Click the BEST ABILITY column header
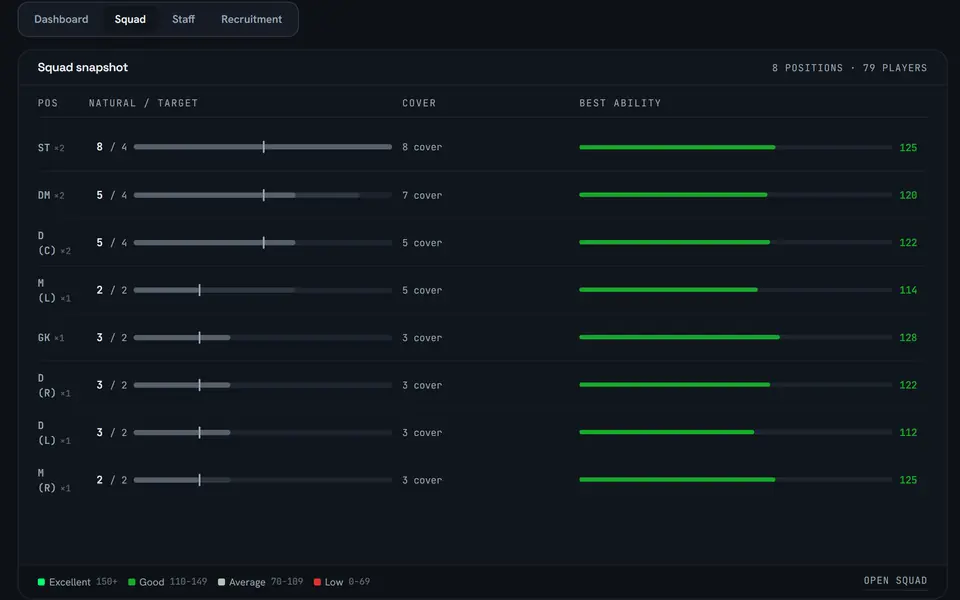 (620, 103)
